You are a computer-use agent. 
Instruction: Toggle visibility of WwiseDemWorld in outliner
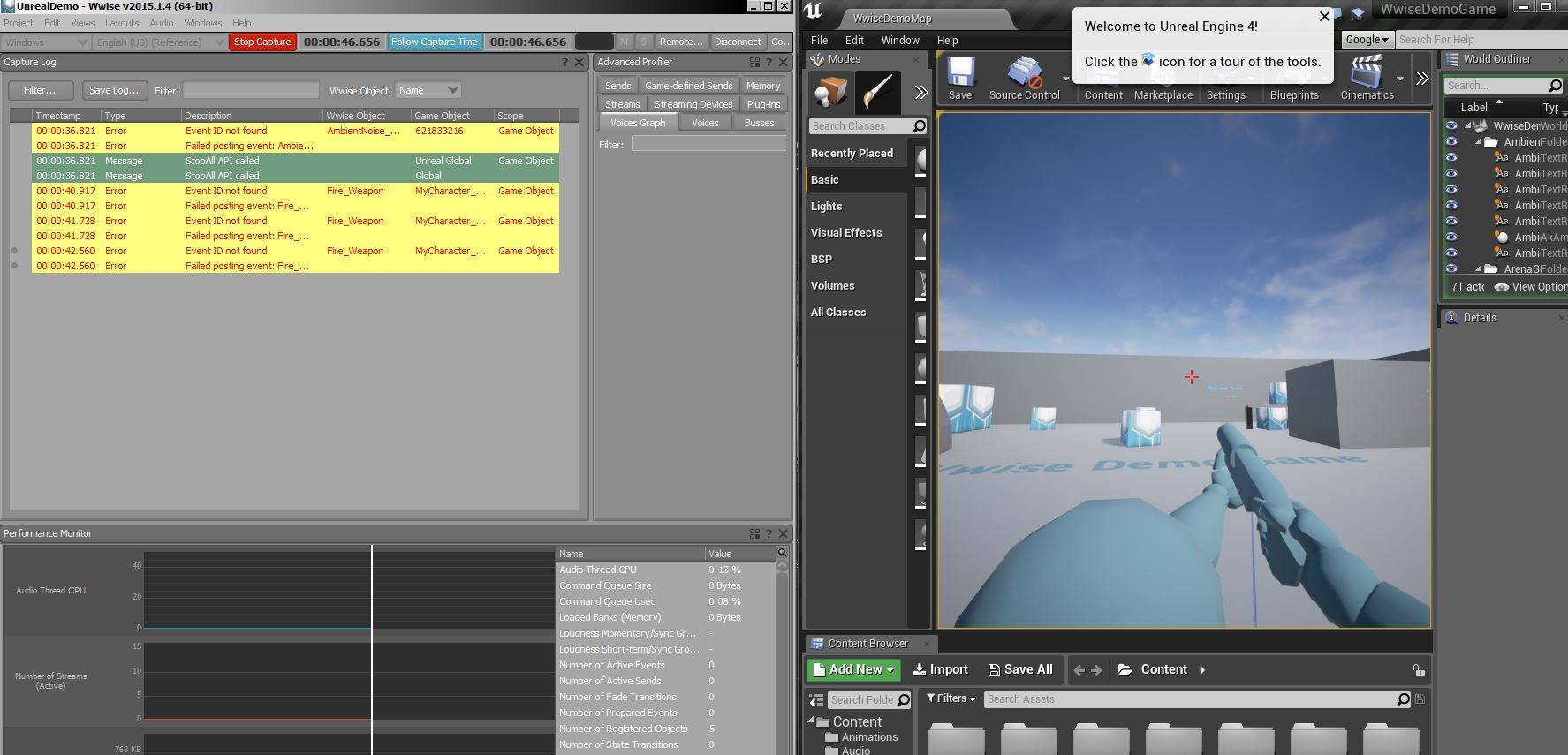1451,125
